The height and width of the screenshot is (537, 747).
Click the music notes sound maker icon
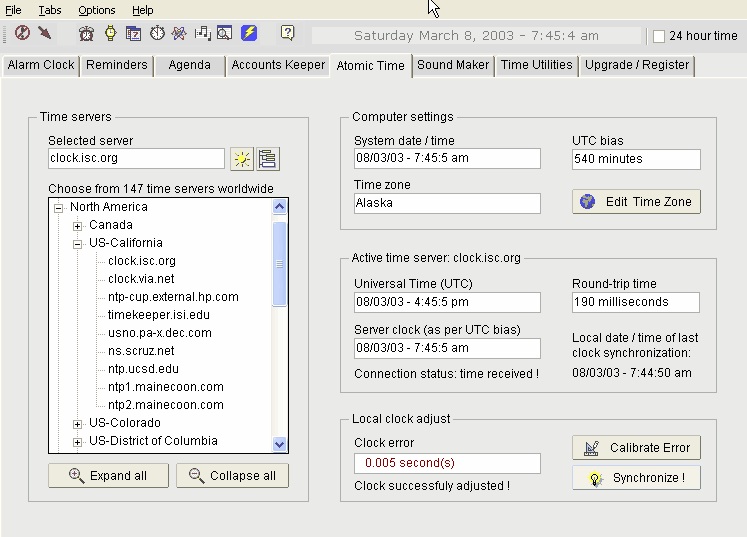pyautogui.click(x=202, y=34)
